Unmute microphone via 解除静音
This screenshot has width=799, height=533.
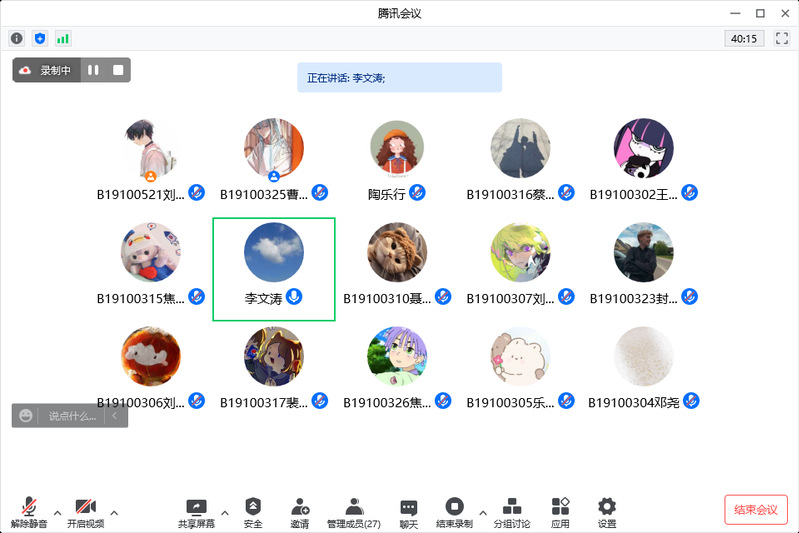coord(29,513)
